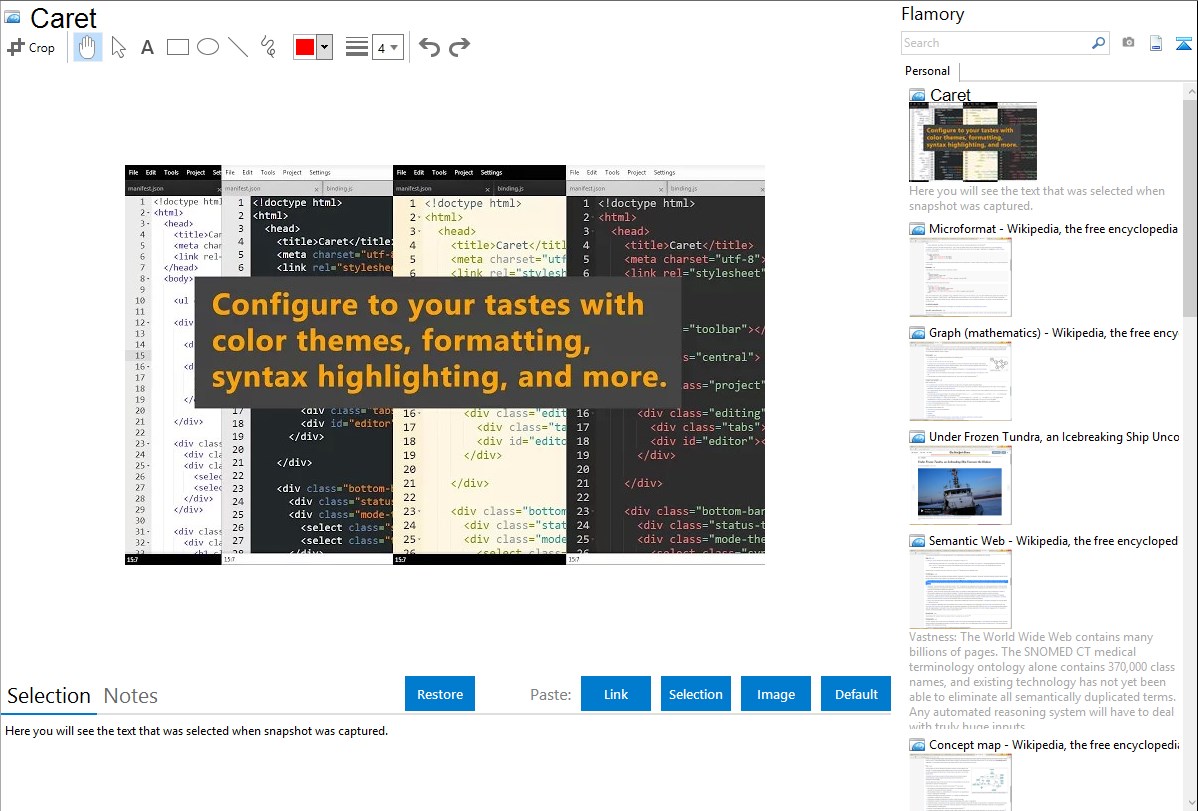This screenshot has width=1198, height=811.
Task: Switch to the Personal tab
Action: click(x=928, y=71)
